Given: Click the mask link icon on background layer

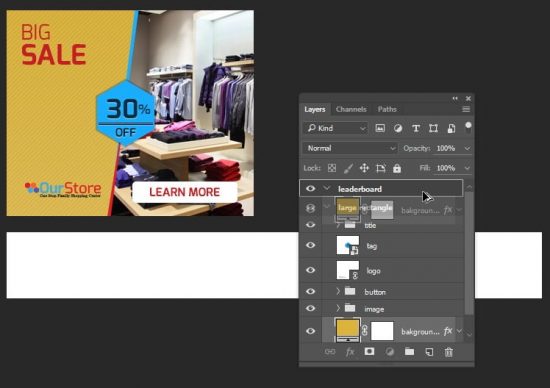Looking at the screenshot, I should pyautogui.click(x=364, y=330).
